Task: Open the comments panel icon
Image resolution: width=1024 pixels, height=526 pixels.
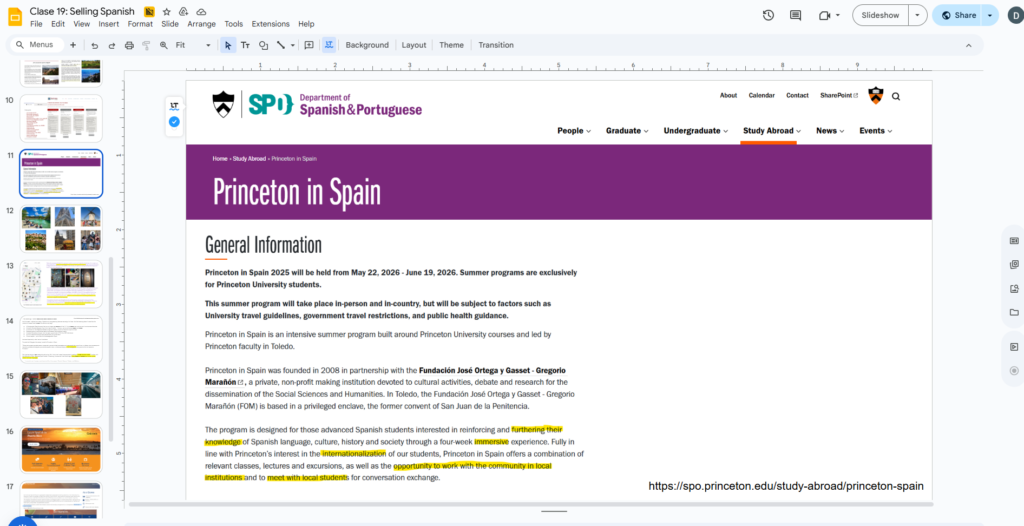Action: tap(796, 15)
